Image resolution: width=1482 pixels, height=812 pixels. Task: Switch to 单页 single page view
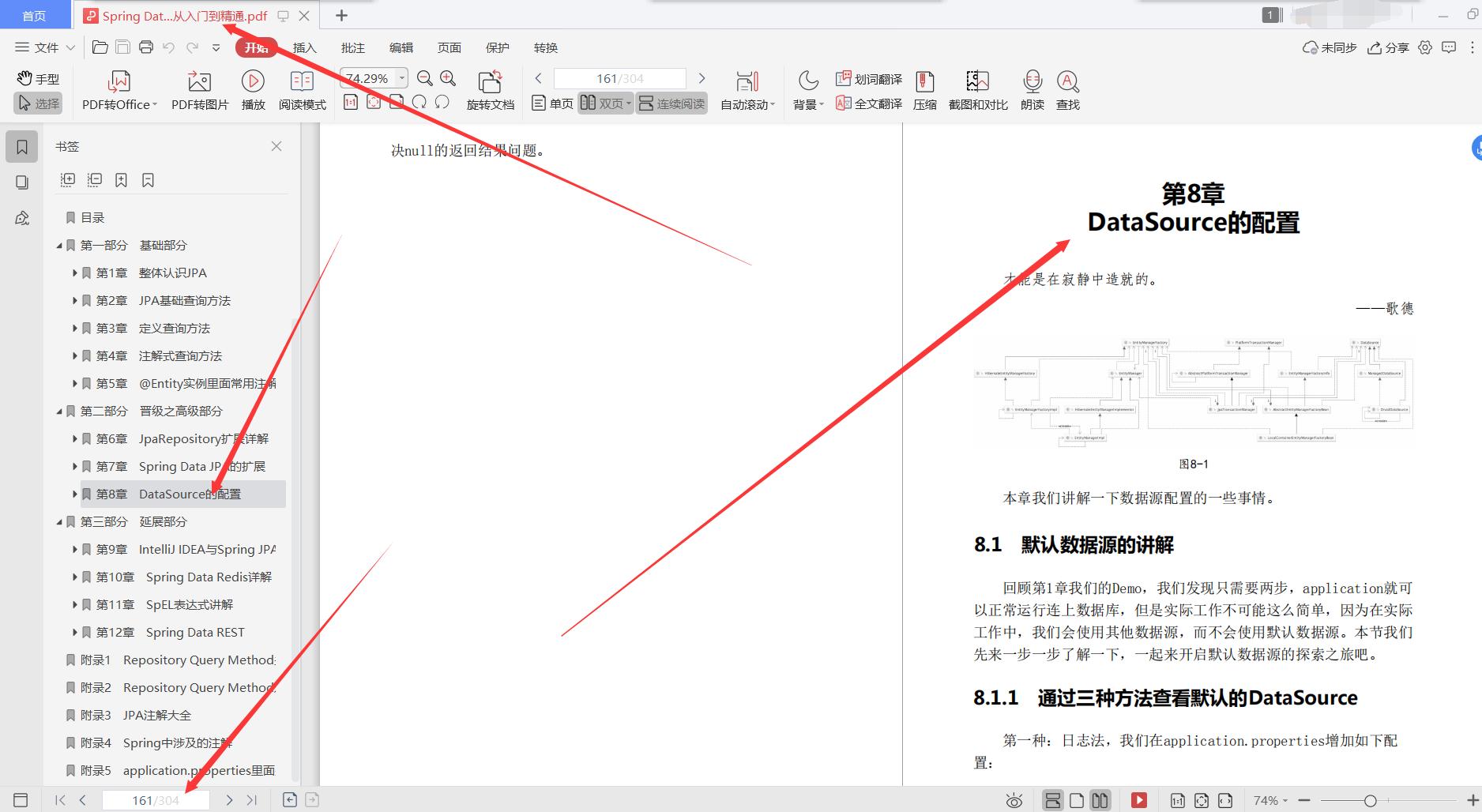(x=553, y=103)
